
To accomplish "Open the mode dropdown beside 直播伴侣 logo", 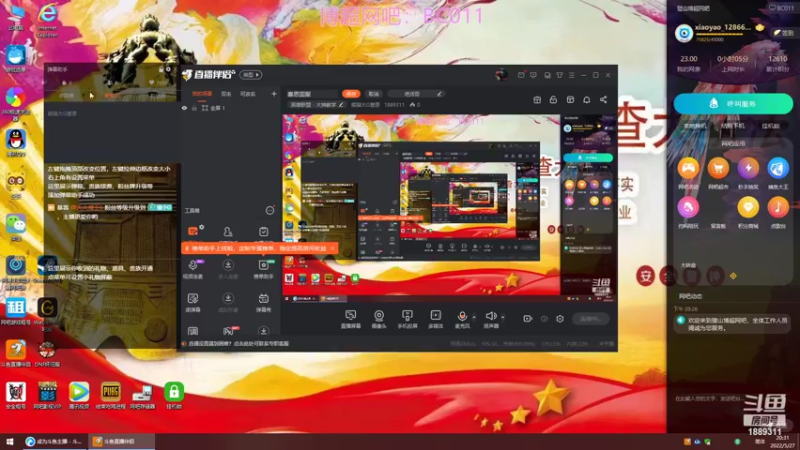I will point(251,75).
